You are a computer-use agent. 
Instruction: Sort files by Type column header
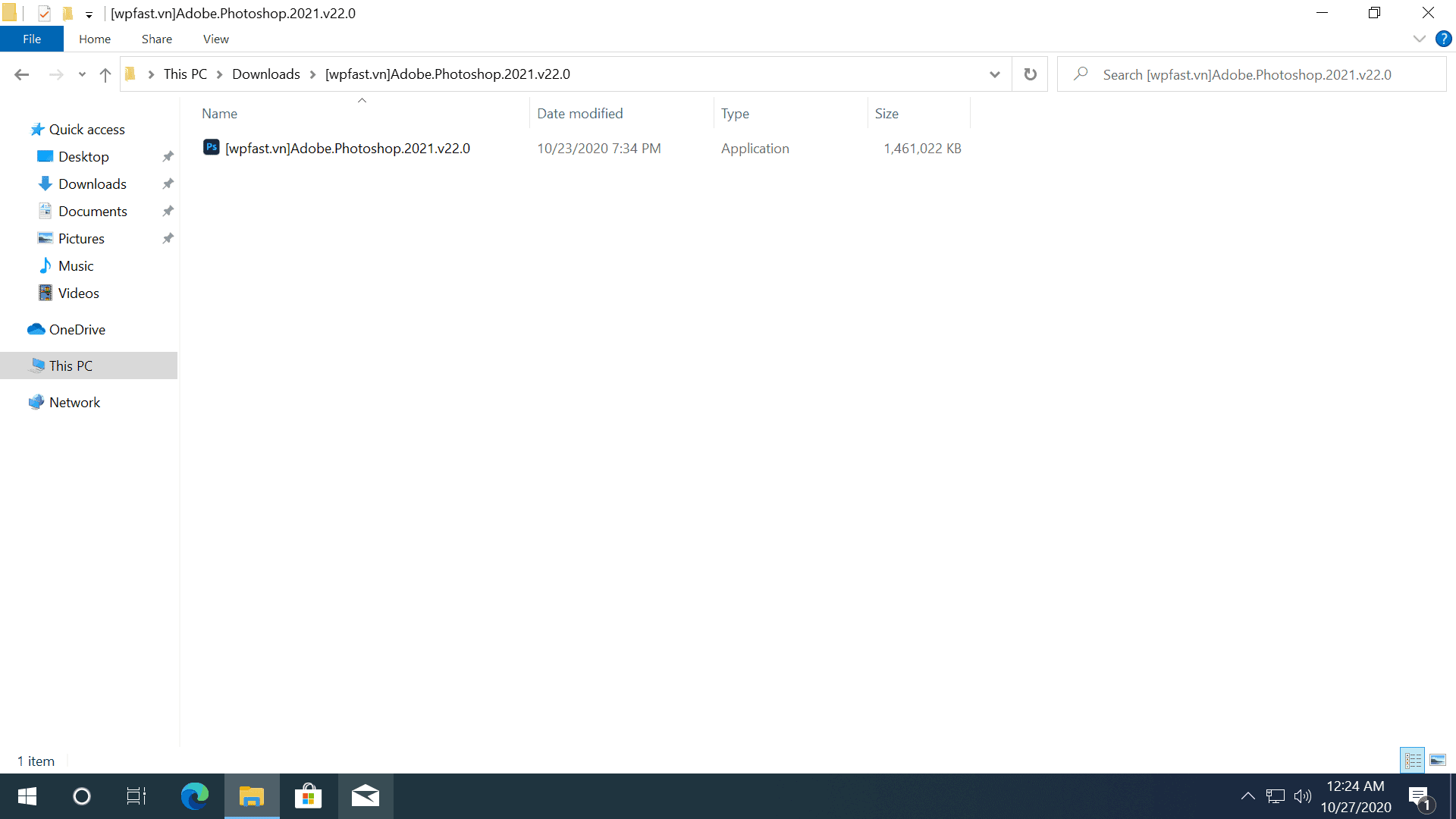pos(790,114)
